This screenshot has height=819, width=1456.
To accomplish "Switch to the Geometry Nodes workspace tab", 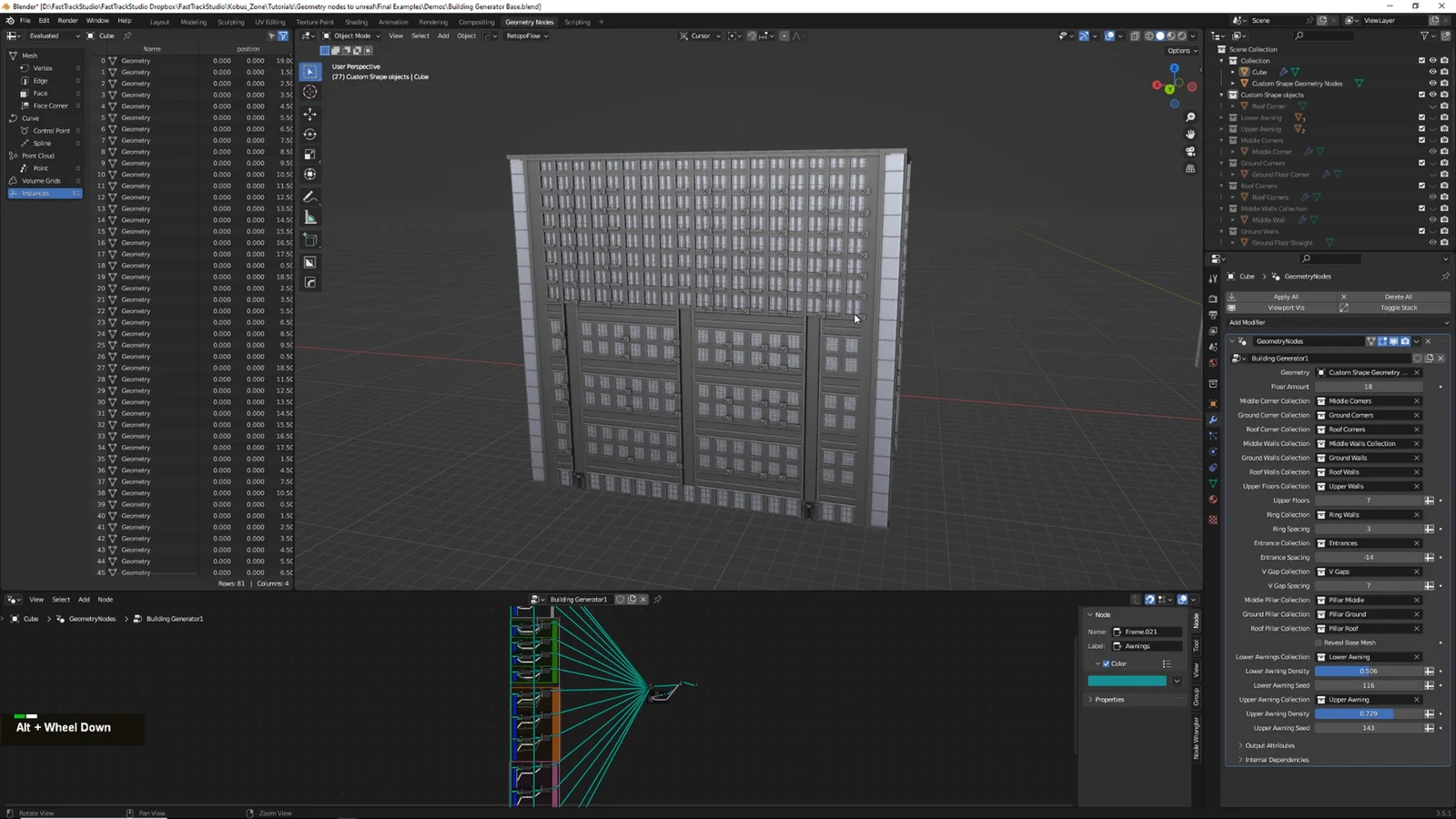I will (x=530, y=21).
